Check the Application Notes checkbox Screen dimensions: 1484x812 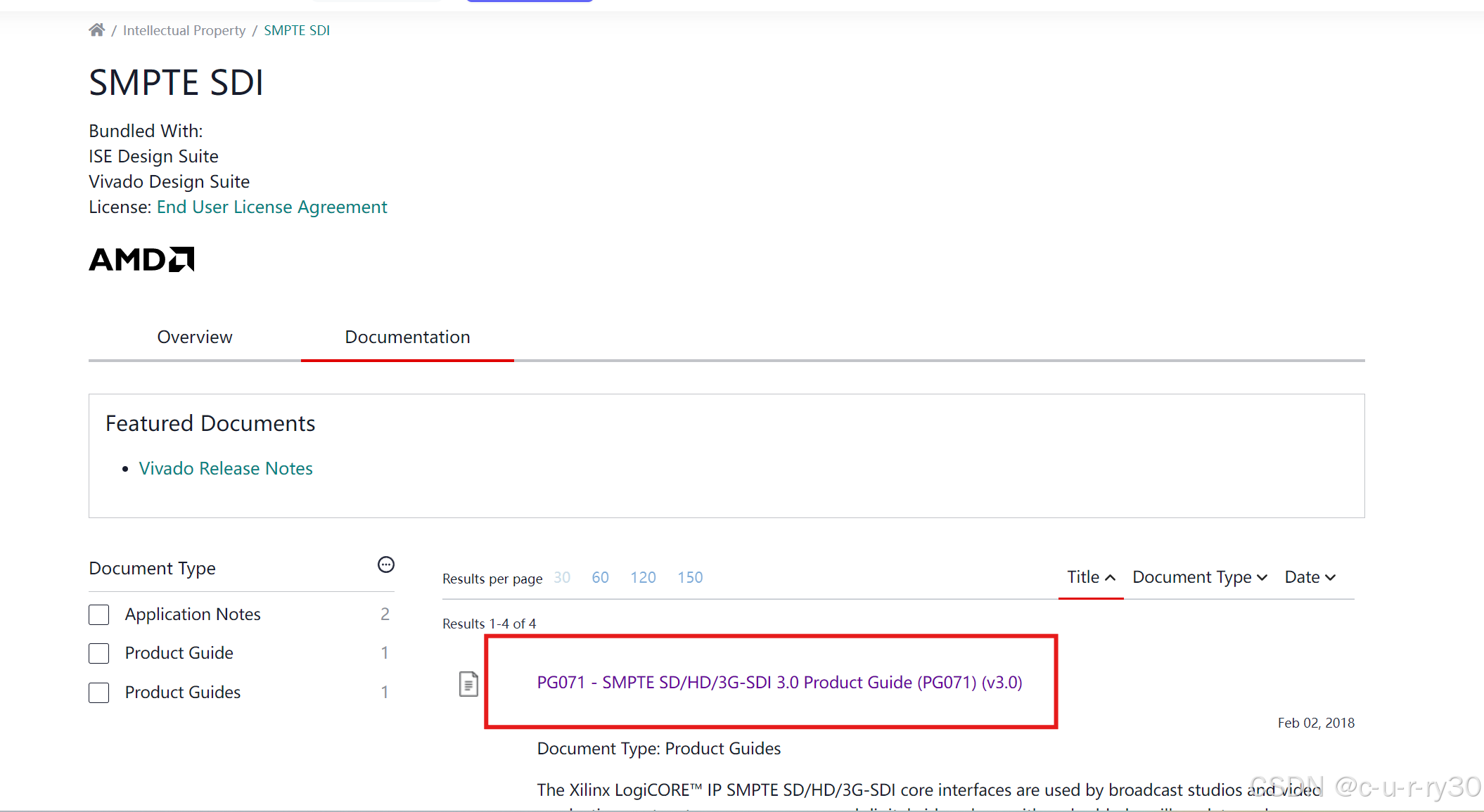click(99, 614)
